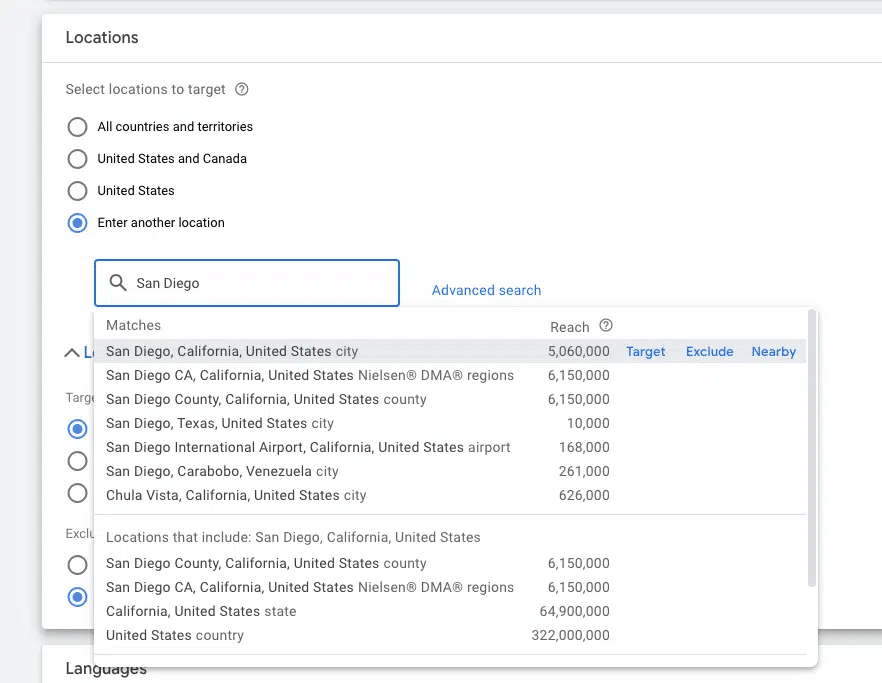Select United States and Canada radio
The image size is (882, 683).
pos(77,159)
